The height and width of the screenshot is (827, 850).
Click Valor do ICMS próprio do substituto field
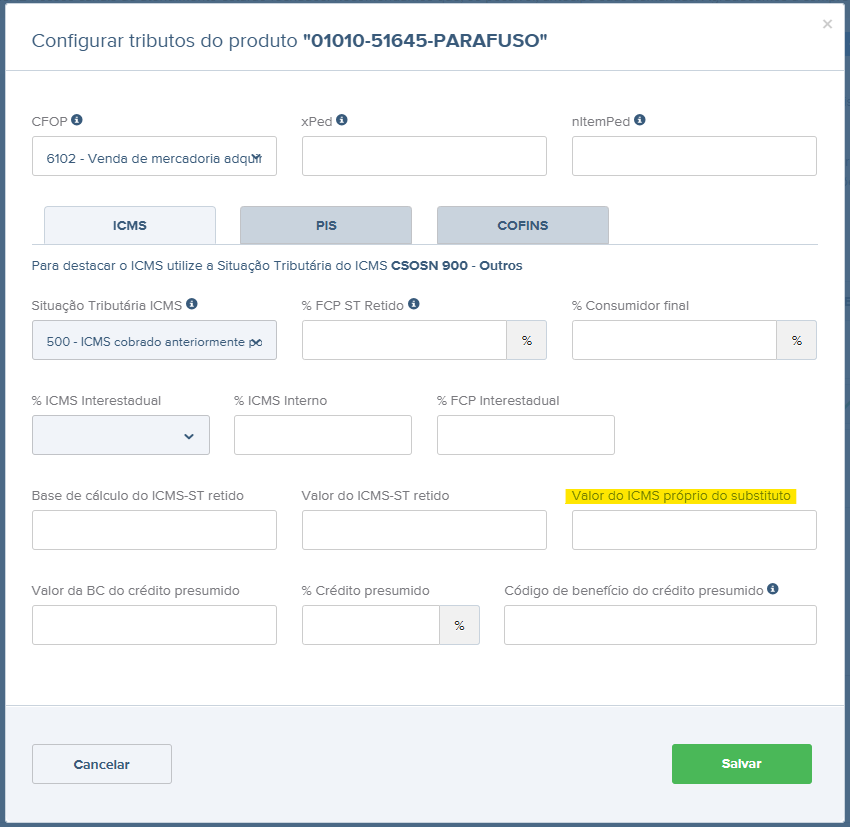coord(694,530)
